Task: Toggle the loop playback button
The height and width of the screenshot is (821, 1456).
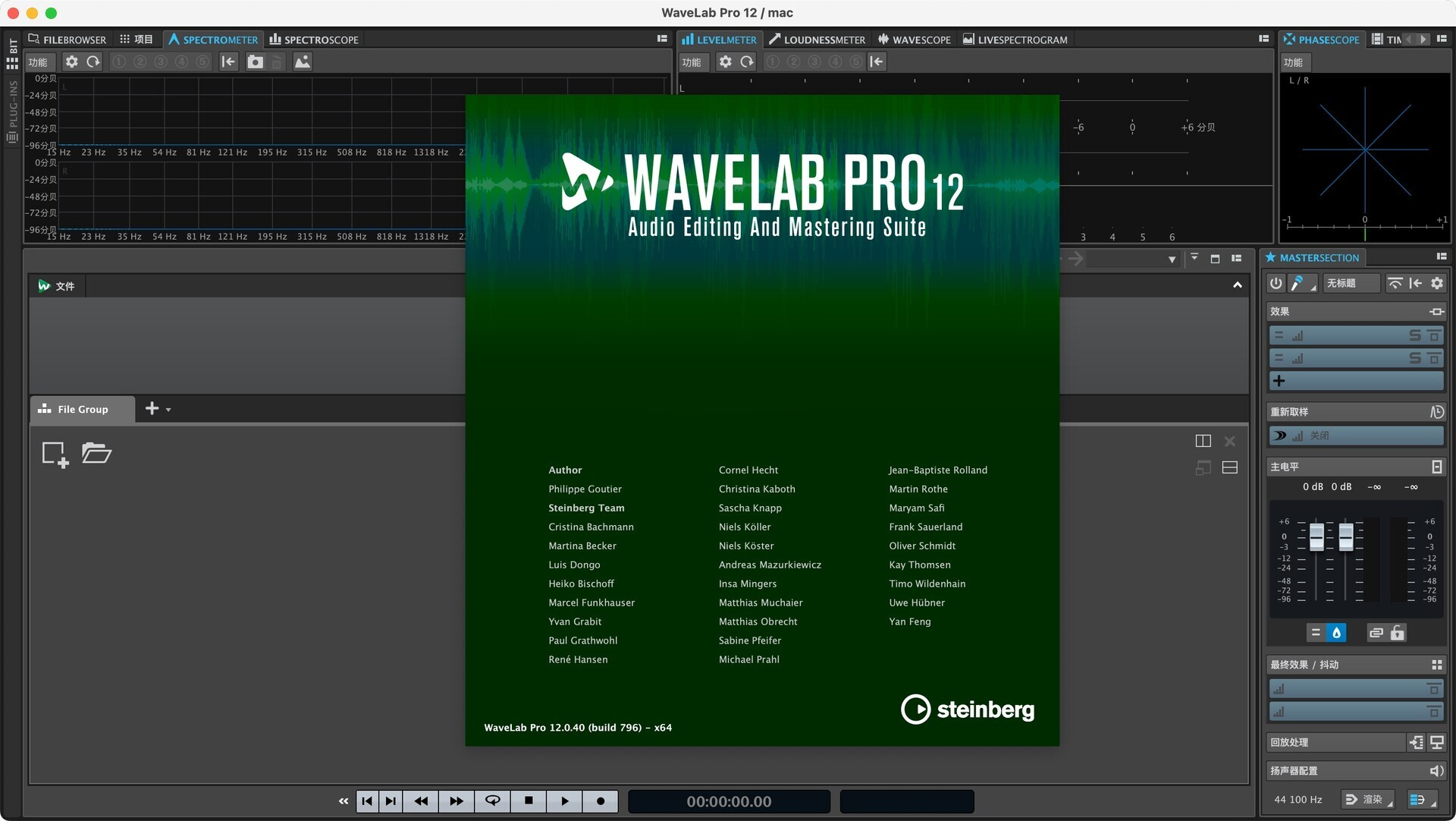Action: pyautogui.click(x=493, y=801)
